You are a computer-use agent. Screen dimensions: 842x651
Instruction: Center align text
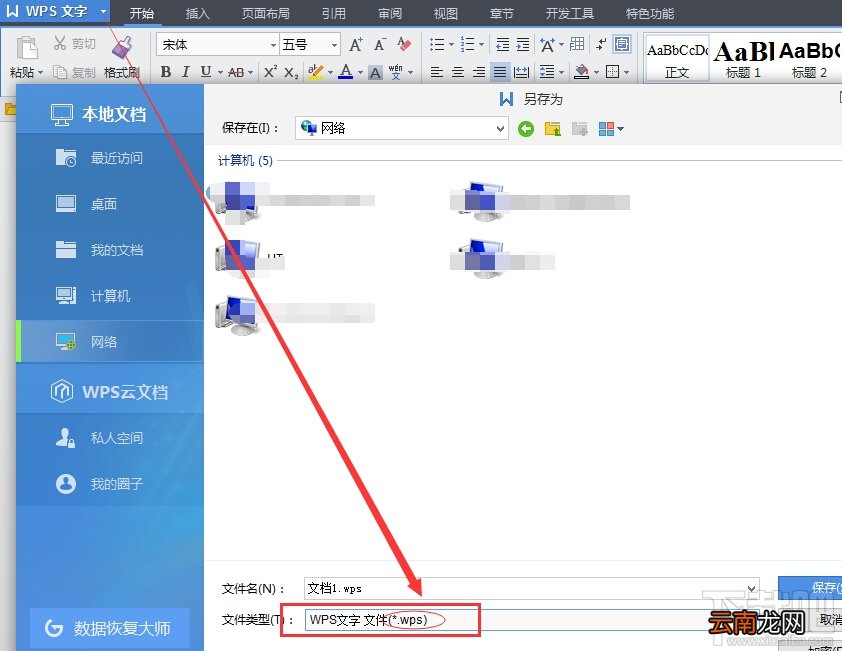458,72
